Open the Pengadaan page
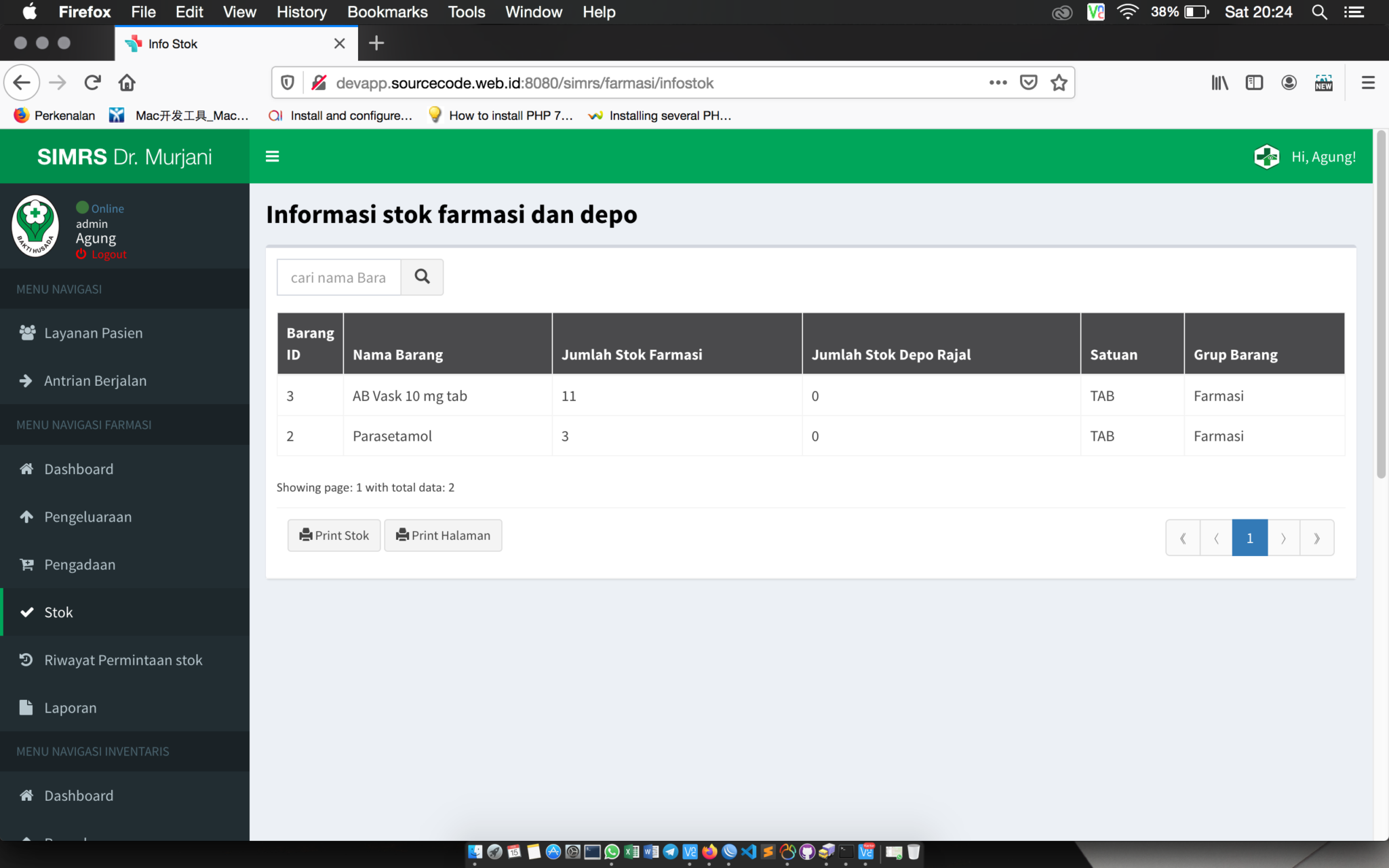 (x=79, y=564)
